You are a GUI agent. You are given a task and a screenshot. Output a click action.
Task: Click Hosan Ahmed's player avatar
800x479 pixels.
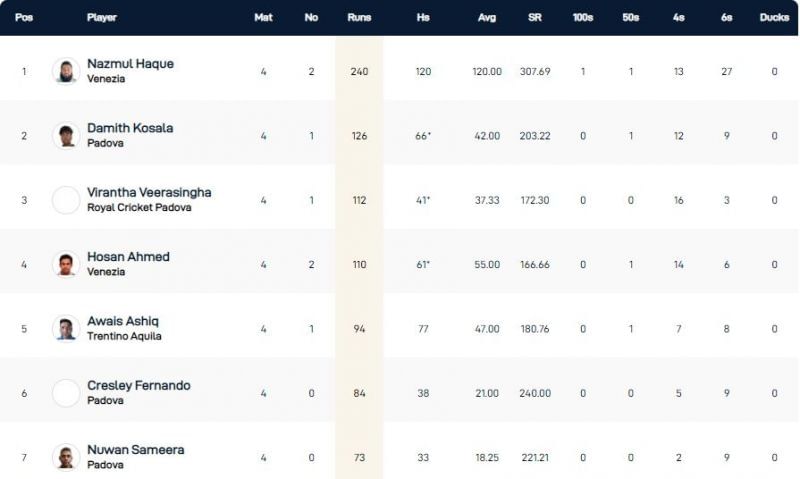tap(66, 264)
